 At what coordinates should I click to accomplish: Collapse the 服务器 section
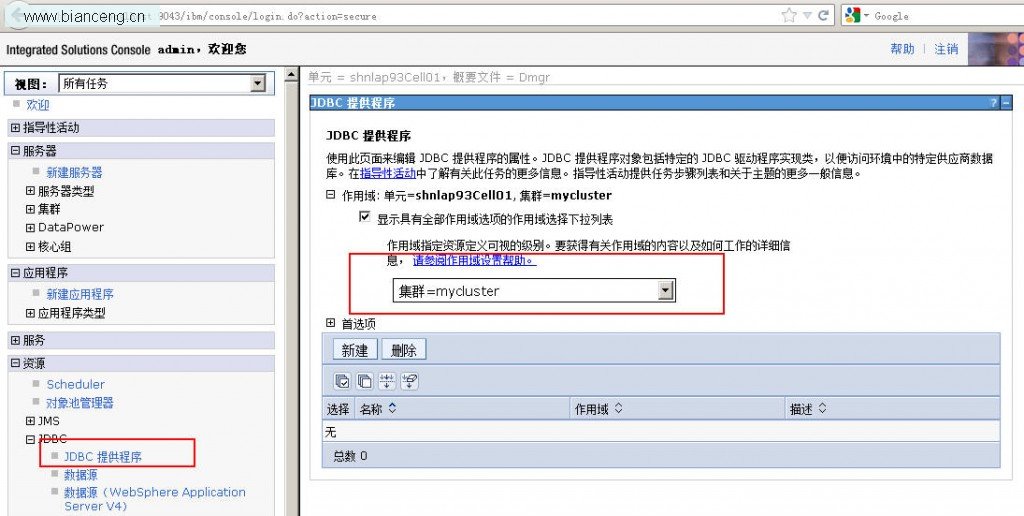pyautogui.click(x=16, y=150)
